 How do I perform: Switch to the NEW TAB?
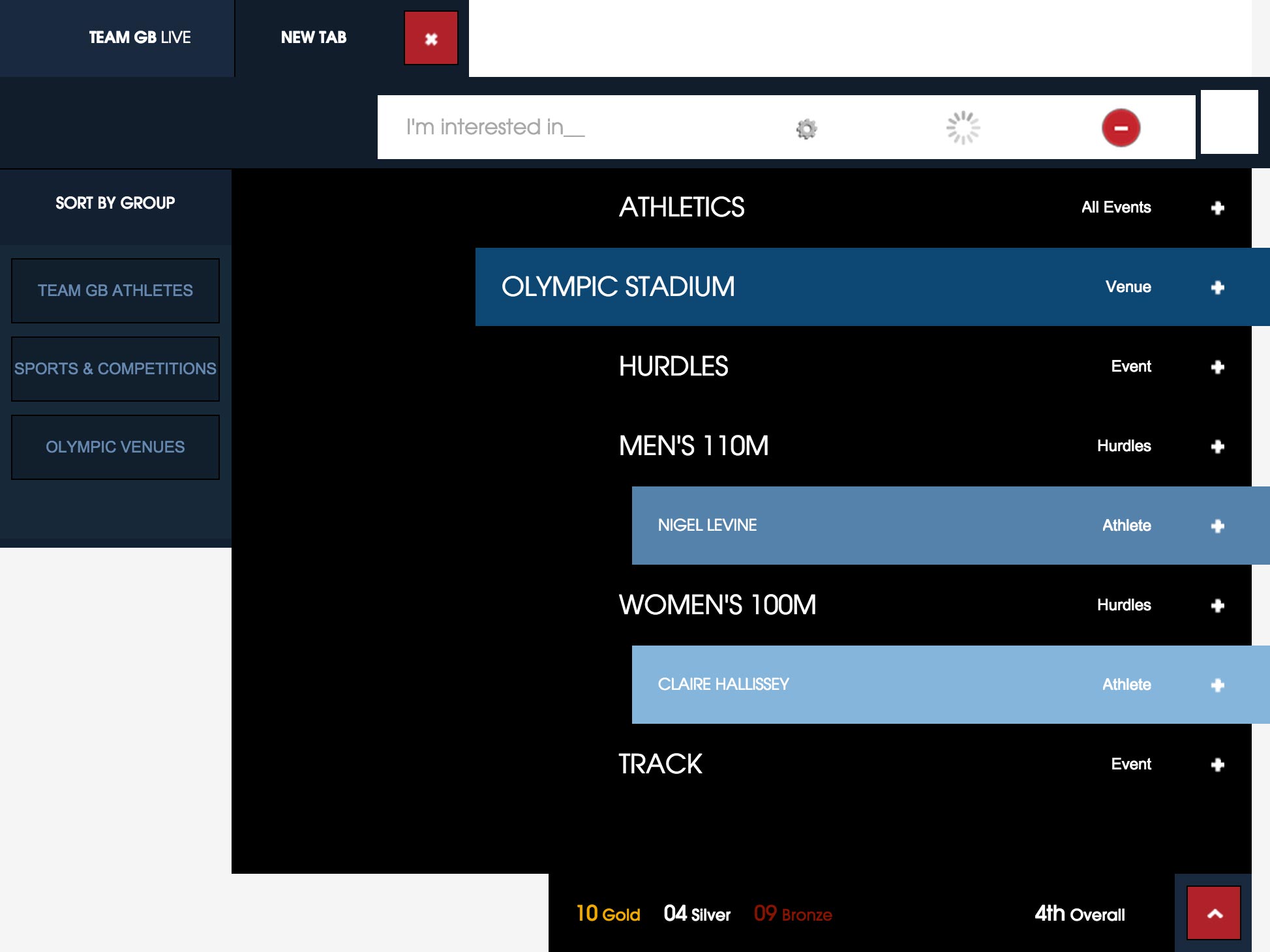click(313, 37)
